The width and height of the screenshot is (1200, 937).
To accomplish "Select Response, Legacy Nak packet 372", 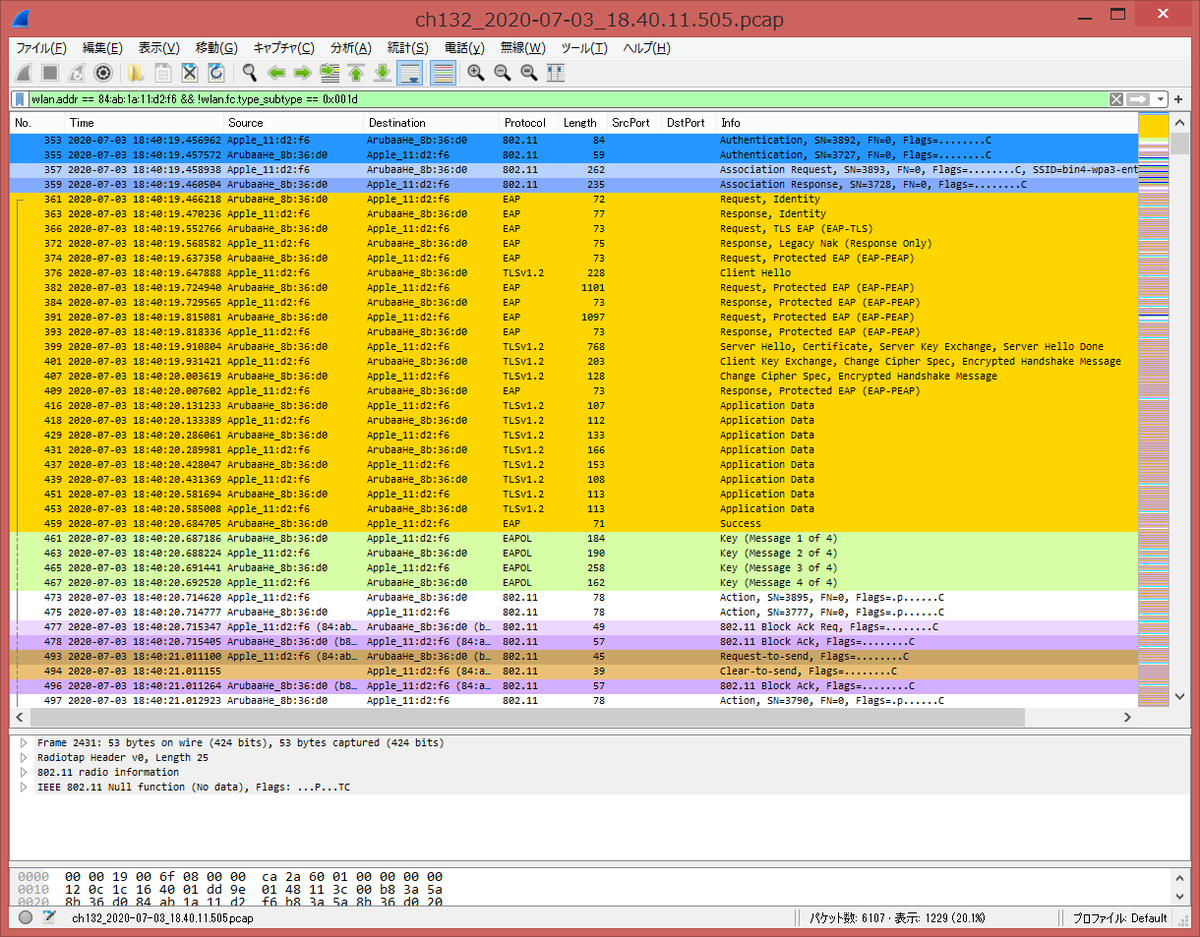I will pos(574,243).
